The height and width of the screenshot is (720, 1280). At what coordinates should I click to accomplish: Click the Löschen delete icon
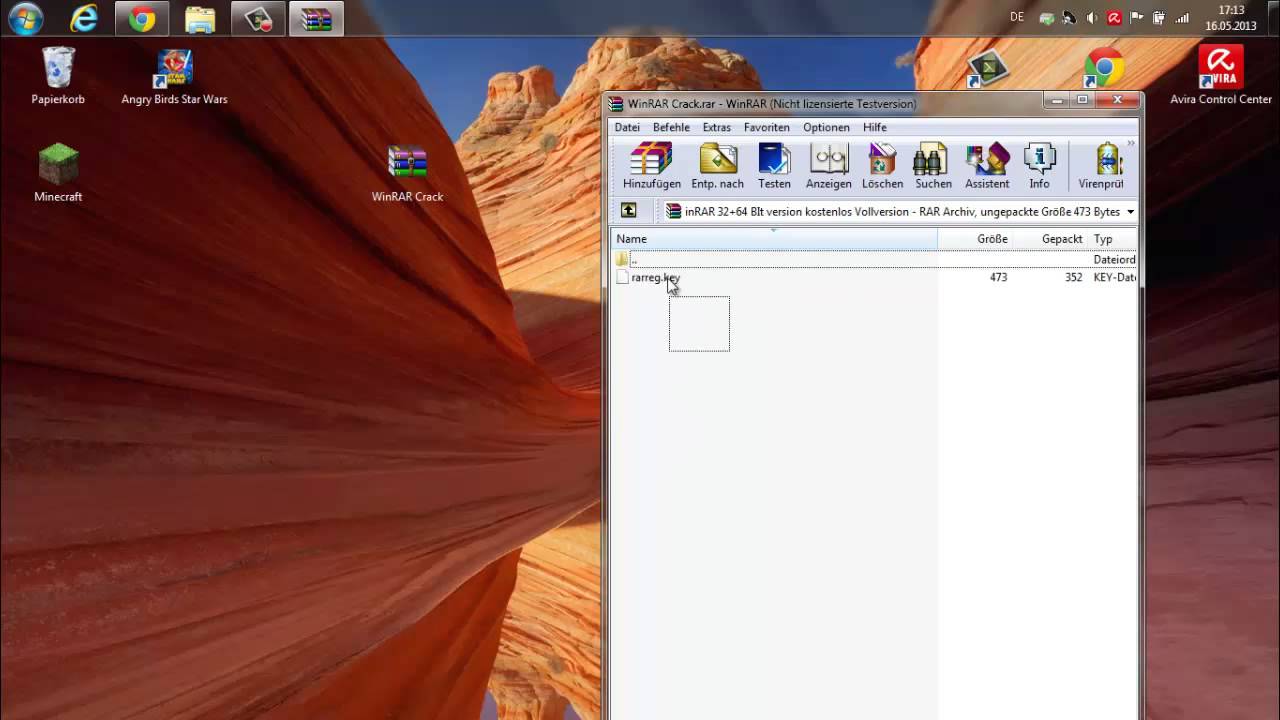pos(882,166)
